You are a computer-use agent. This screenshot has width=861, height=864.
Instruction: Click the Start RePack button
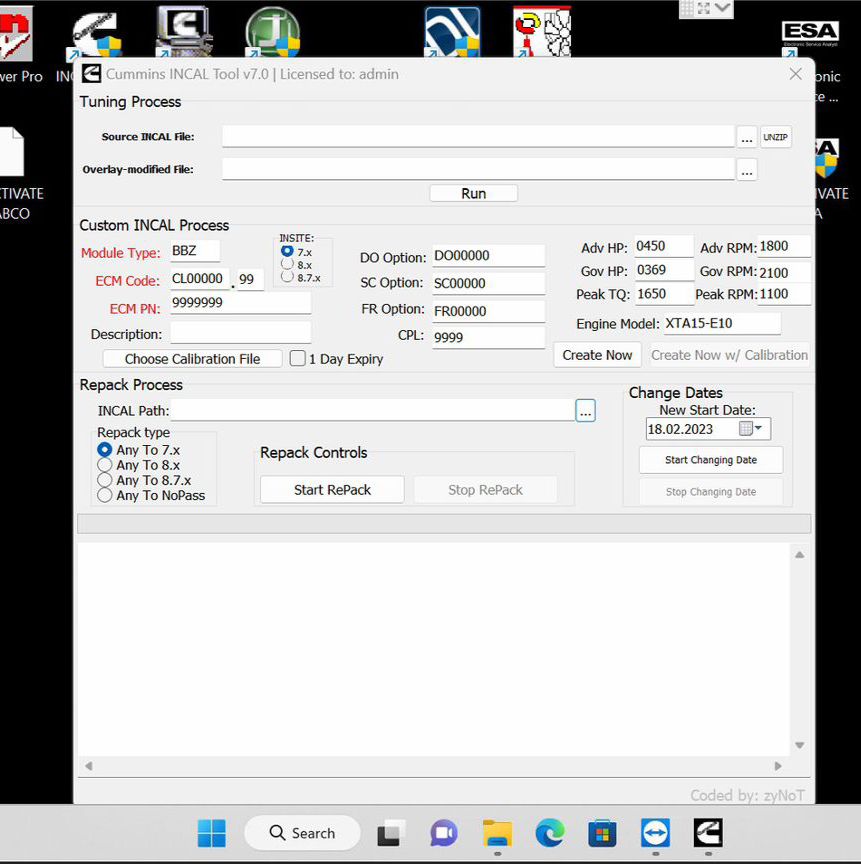pyautogui.click(x=331, y=489)
